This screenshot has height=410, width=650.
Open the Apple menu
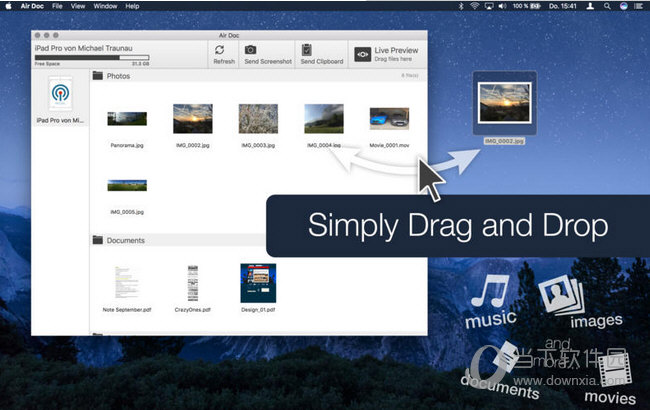pyautogui.click(x=8, y=6)
